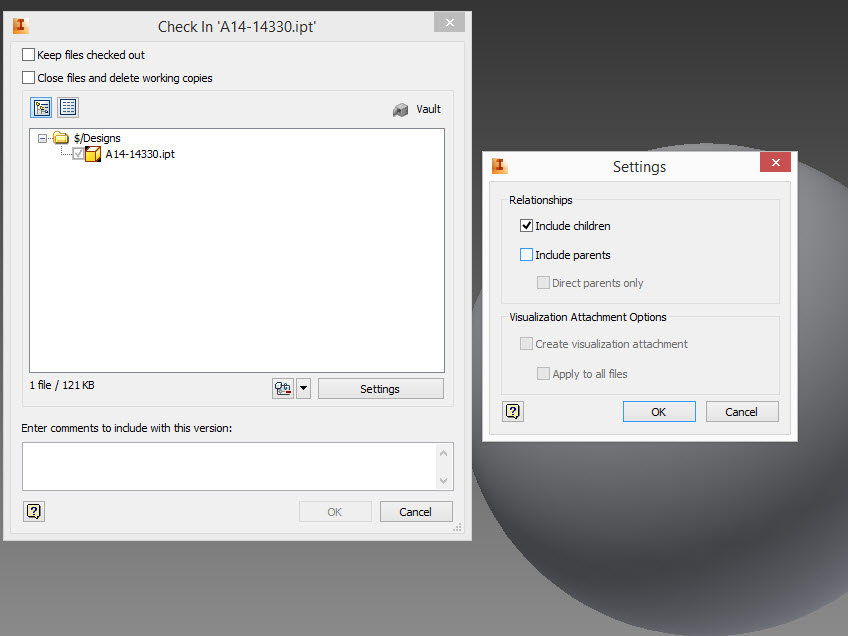Select the A14-14330.ipt tree row

tap(140, 154)
